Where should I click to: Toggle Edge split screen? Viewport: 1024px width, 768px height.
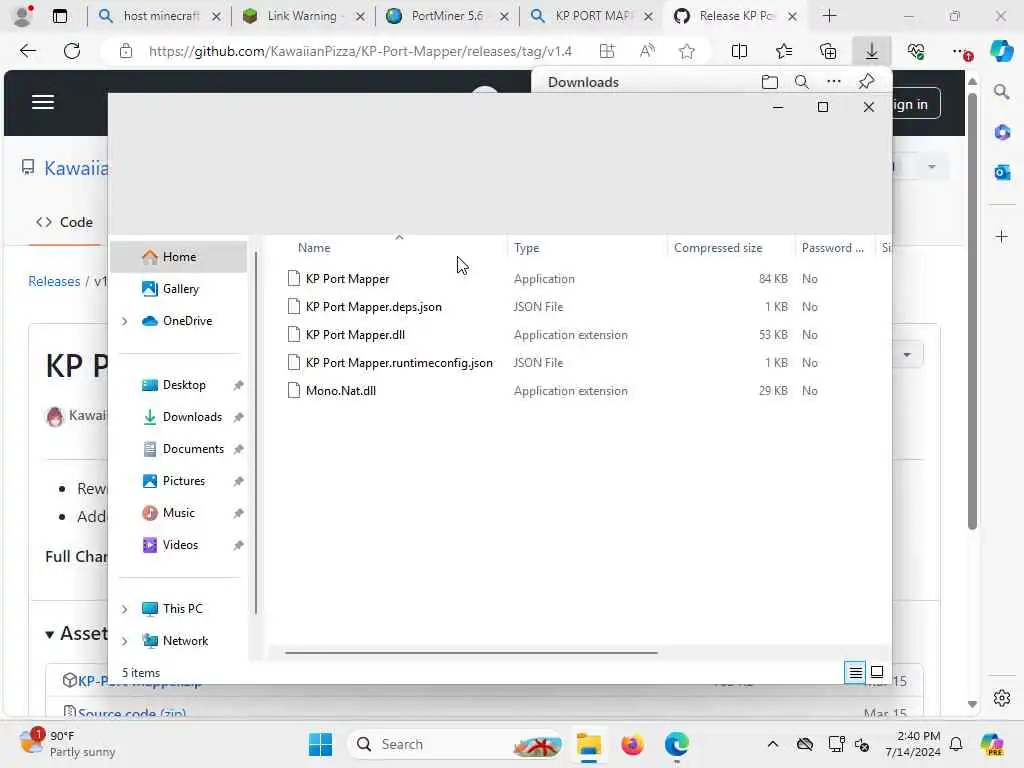pyautogui.click(x=739, y=51)
